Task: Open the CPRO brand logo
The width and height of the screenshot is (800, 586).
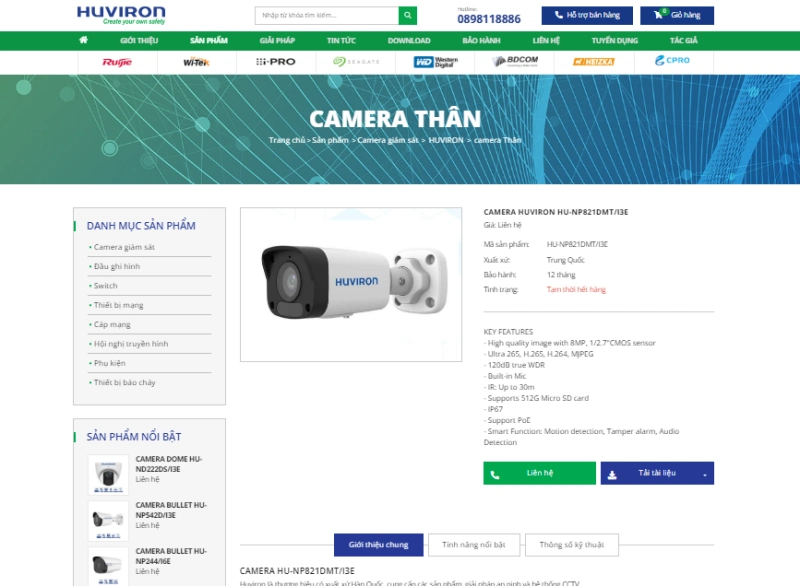Action: (672, 60)
